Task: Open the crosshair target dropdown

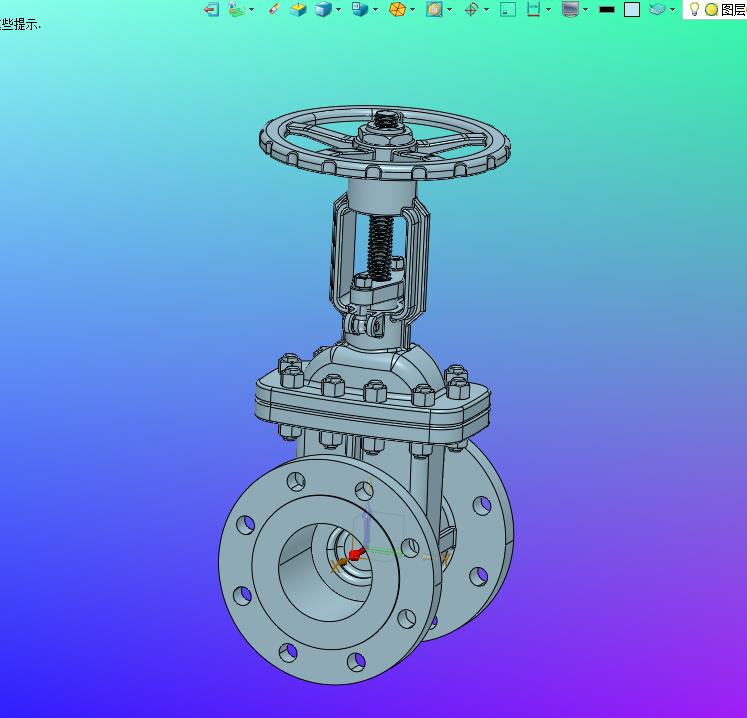Action: point(486,10)
